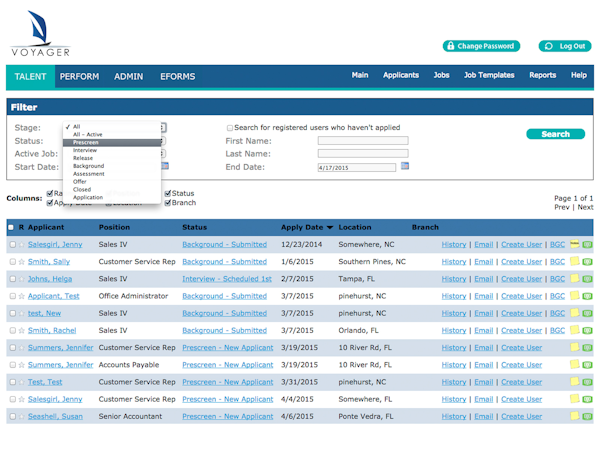This screenshot has width=600, height=450.
Task: Open End Date calendar picker icon
Action: [405, 166]
